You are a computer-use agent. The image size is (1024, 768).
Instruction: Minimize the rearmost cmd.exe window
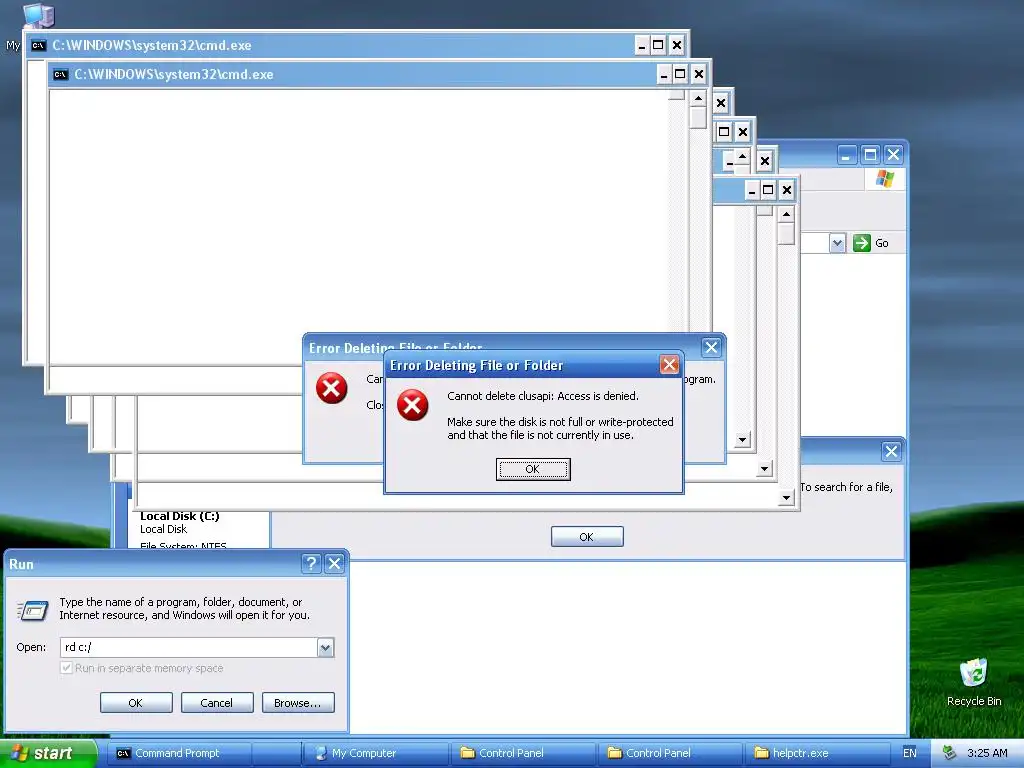pos(642,45)
